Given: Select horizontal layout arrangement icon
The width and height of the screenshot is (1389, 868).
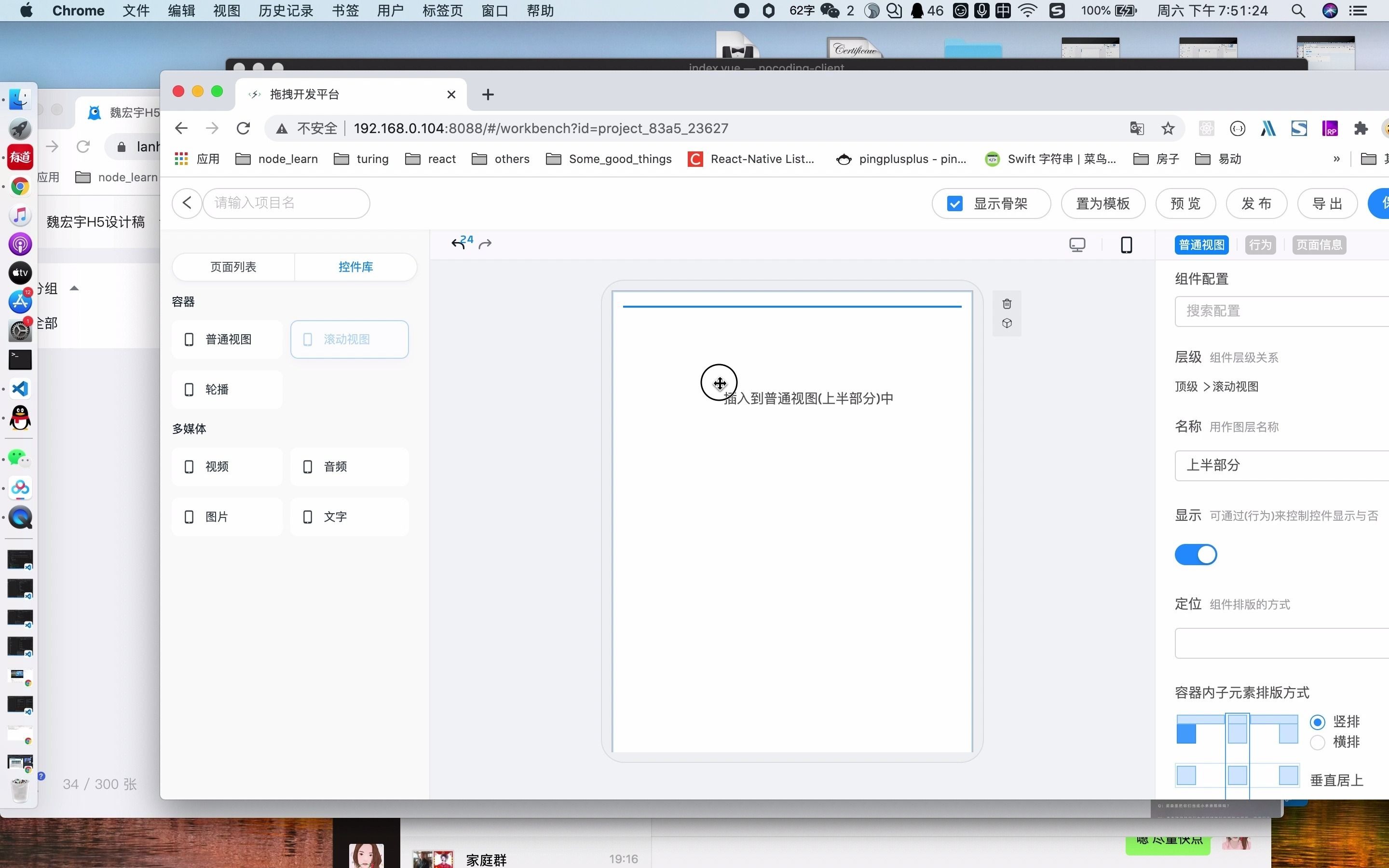Looking at the screenshot, I should click(x=1318, y=741).
